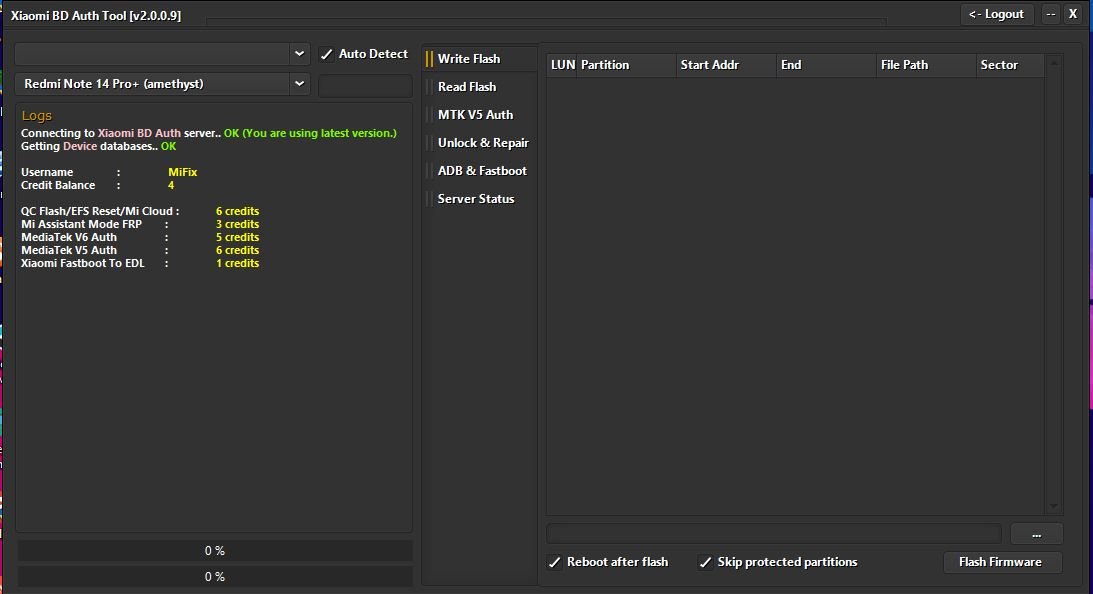Screen dimensions: 1093x594
Task: Click the firmware file path field
Action: (x=774, y=534)
